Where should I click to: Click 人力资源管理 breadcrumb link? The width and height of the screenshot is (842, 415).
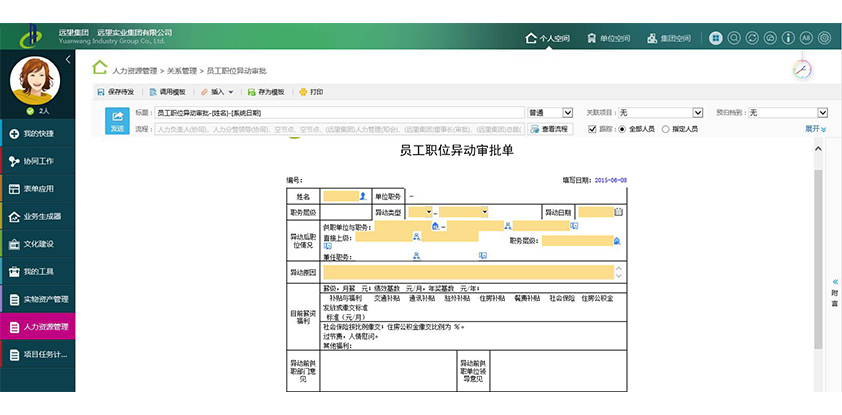[x=135, y=71]
